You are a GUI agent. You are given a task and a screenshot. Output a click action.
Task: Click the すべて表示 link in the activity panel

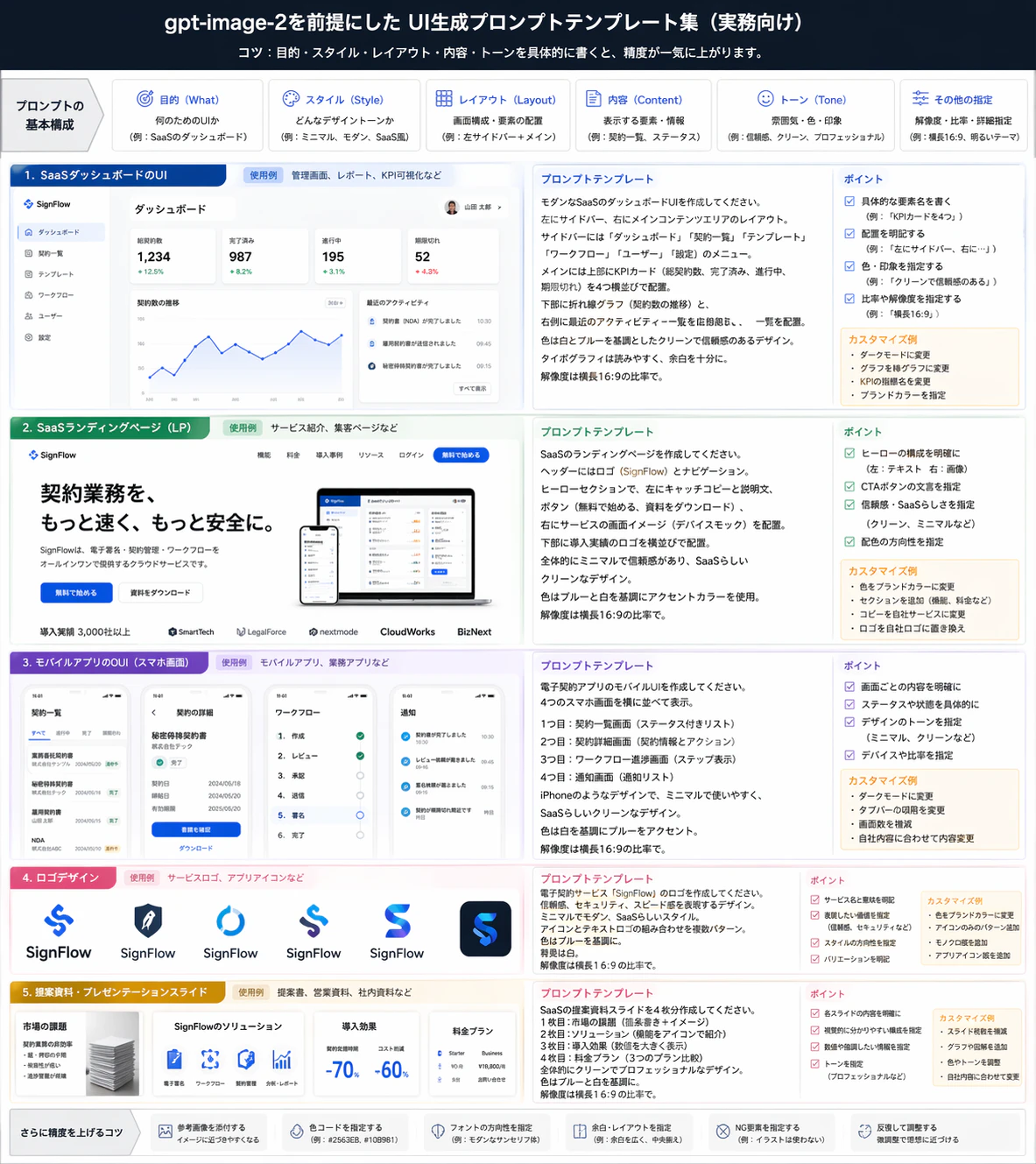472,388
